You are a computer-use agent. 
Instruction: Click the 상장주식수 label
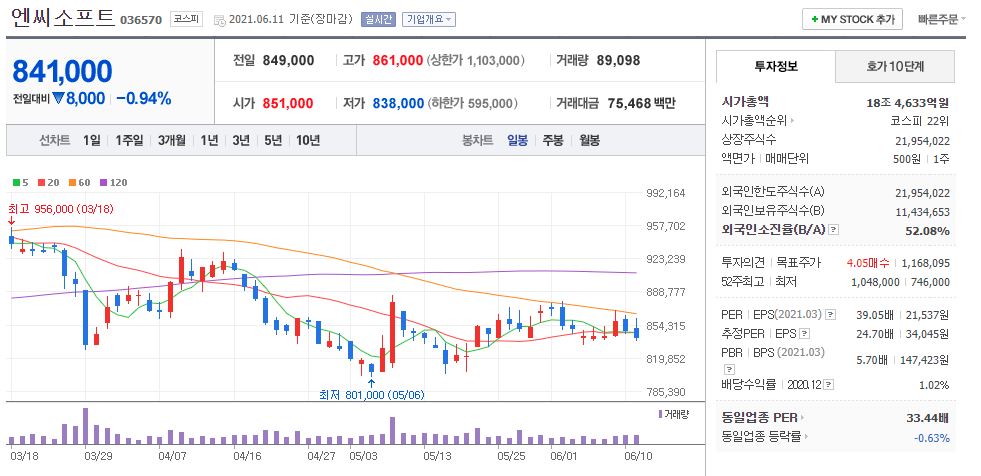pos(748,140)
